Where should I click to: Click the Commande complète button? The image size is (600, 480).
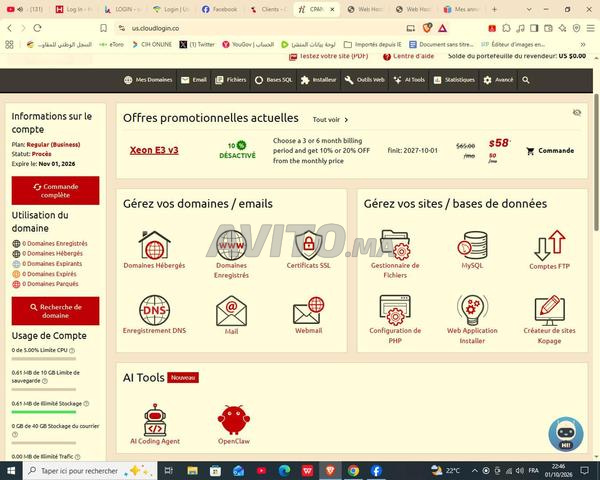(55, 191)
